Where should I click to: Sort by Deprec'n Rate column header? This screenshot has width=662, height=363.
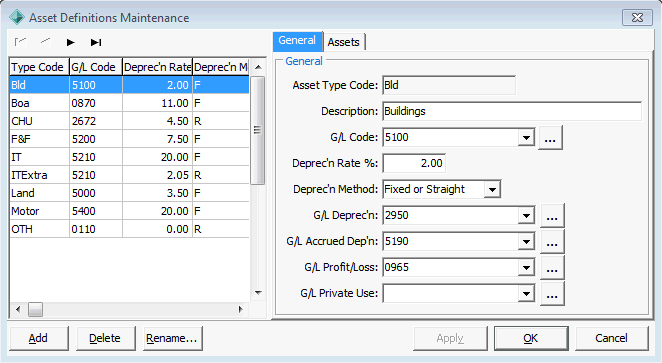(157, 67)
